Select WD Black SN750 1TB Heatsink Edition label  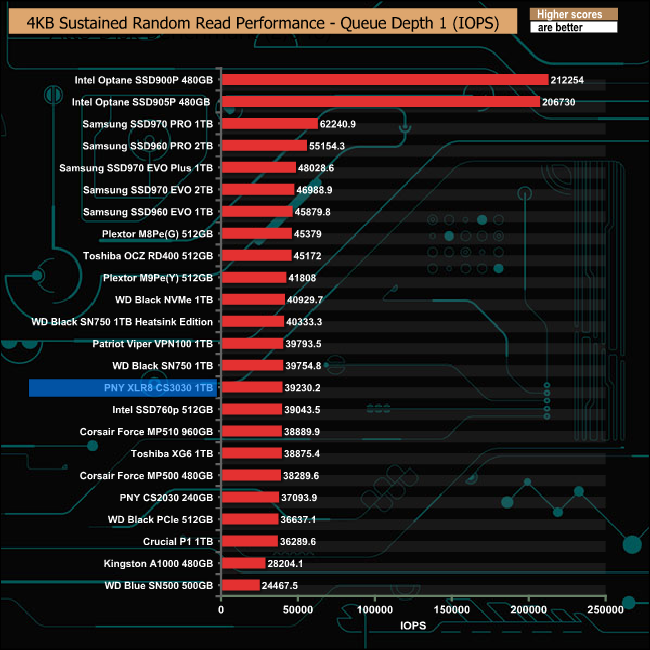point(122,322)
